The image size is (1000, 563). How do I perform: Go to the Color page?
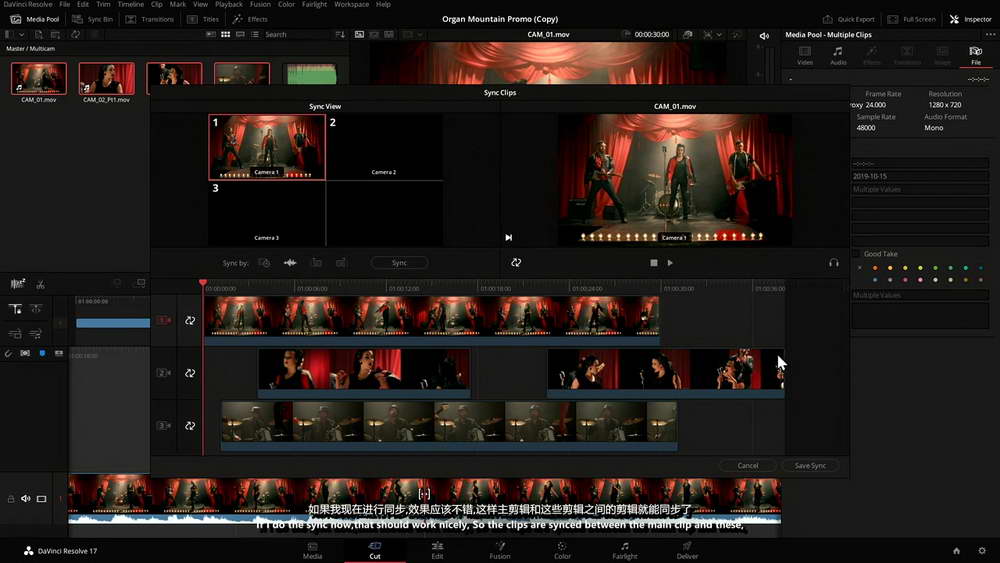point(562,551)
